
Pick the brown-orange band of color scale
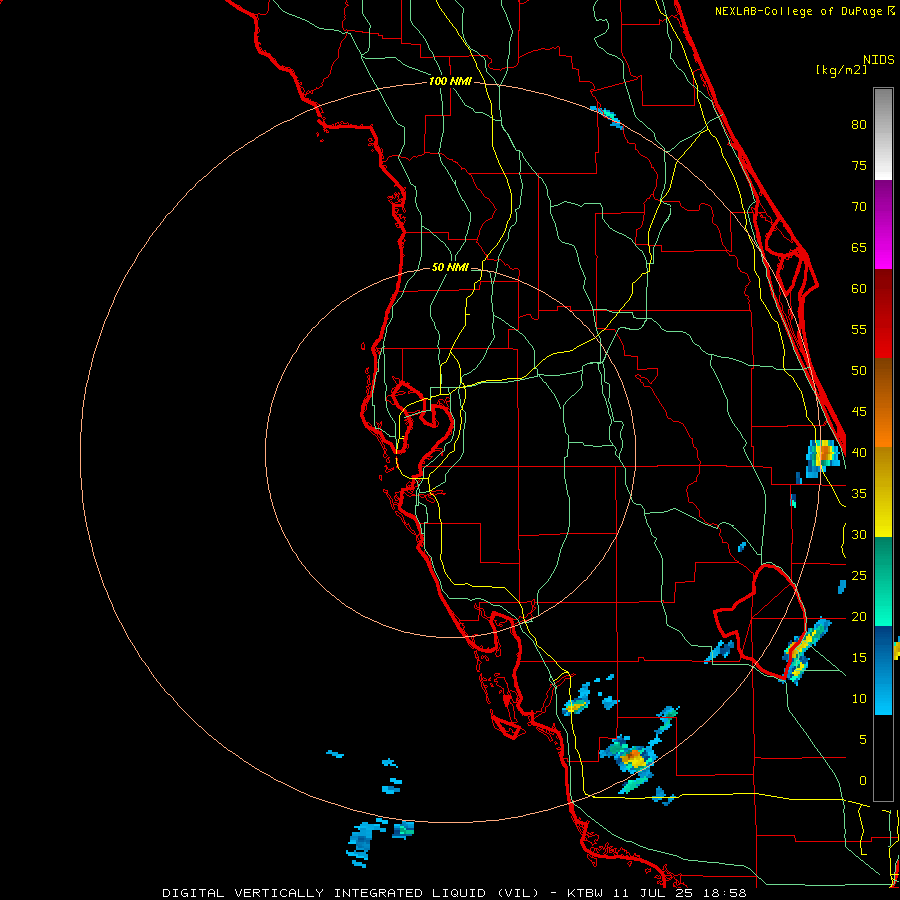coord(883,402)
